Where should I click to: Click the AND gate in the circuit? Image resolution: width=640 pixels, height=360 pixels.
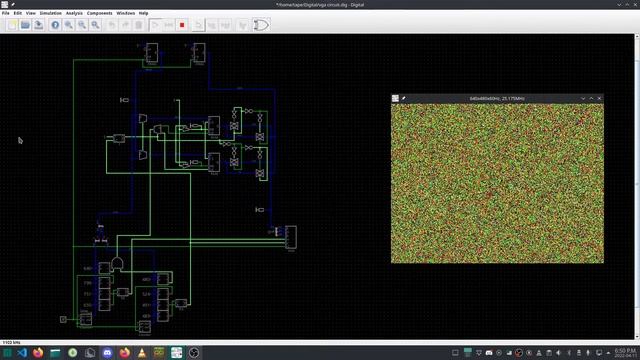[x=117, y=264]
